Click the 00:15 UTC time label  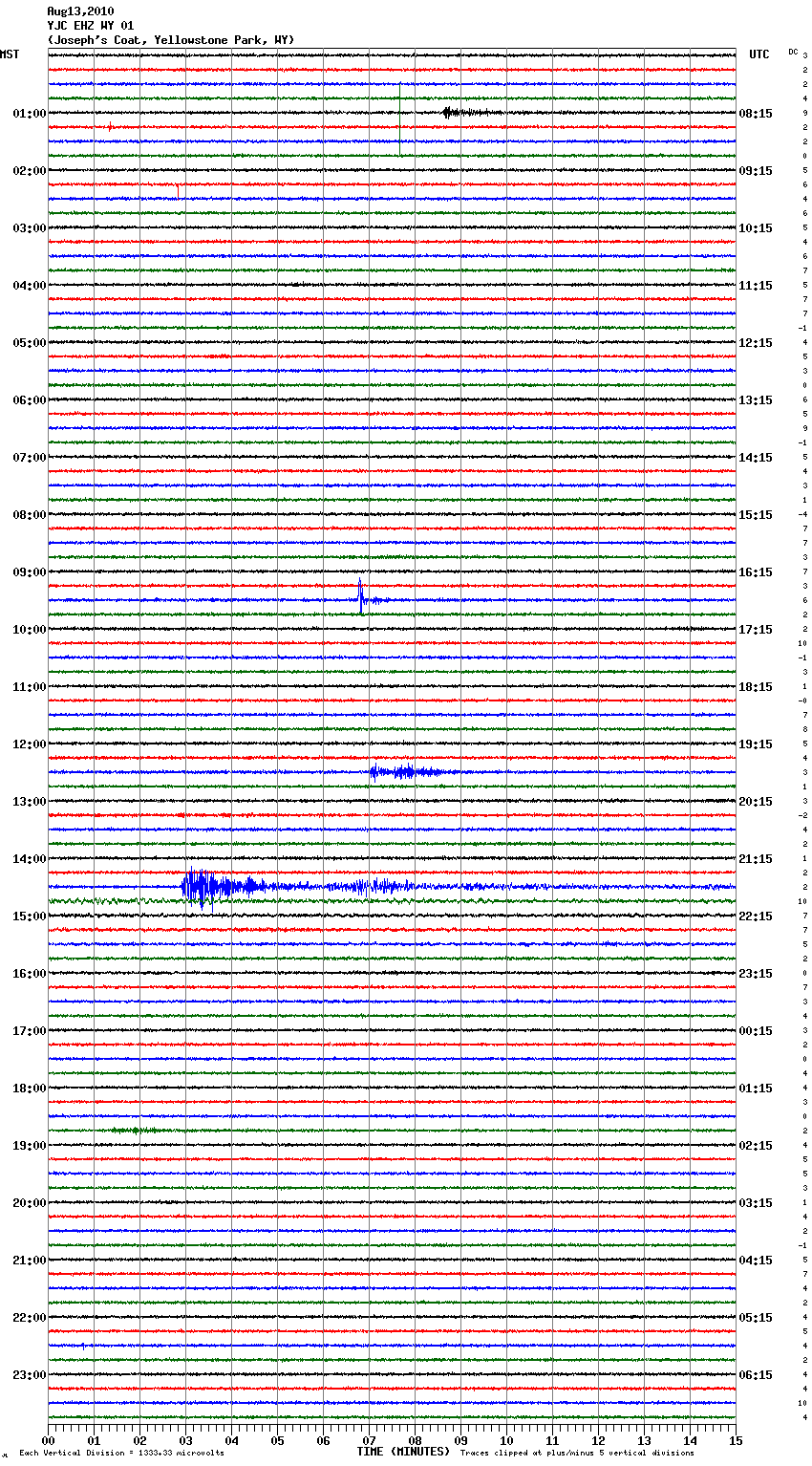(756, 1031)
